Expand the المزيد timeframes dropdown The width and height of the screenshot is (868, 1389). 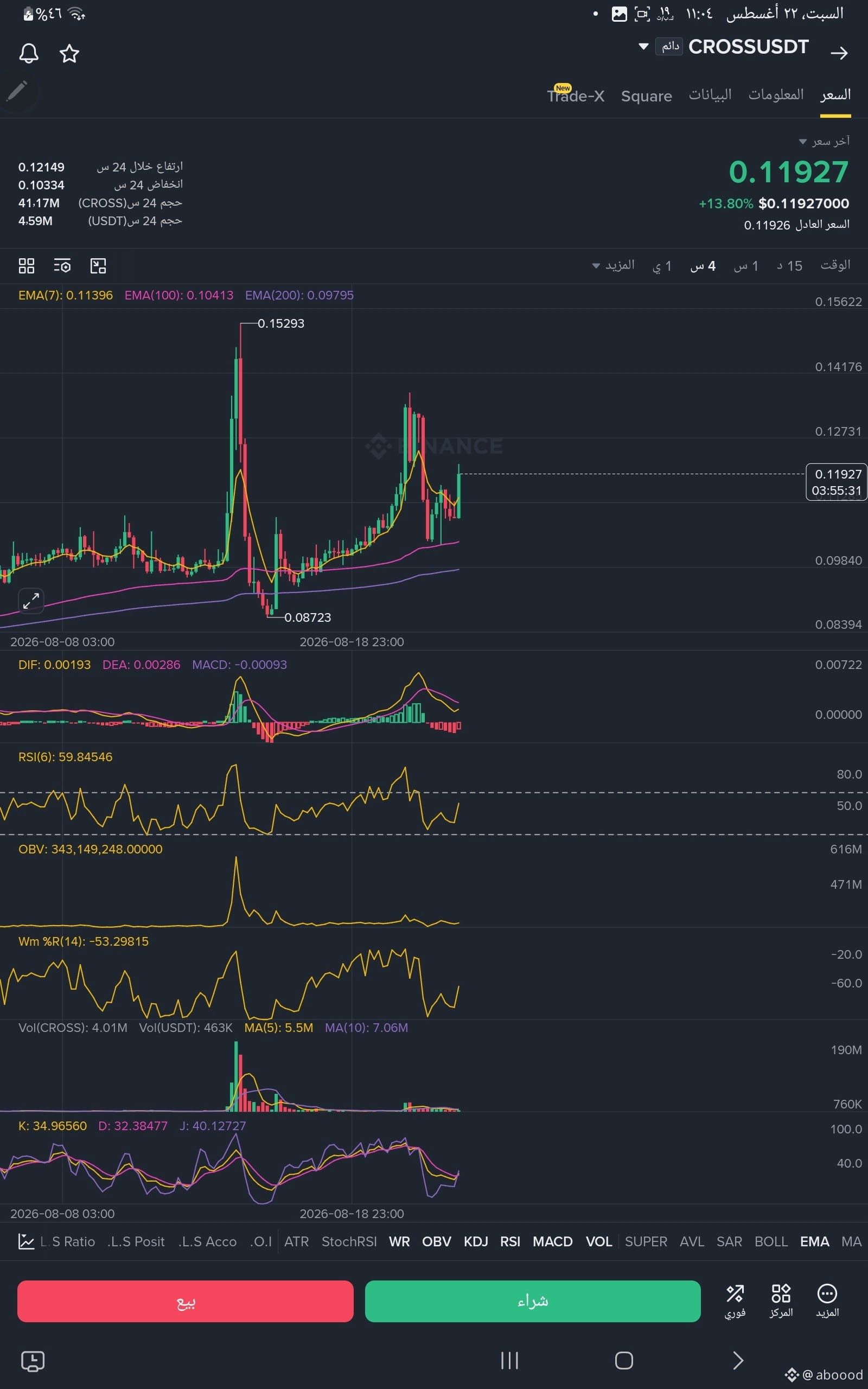[613, 265]
